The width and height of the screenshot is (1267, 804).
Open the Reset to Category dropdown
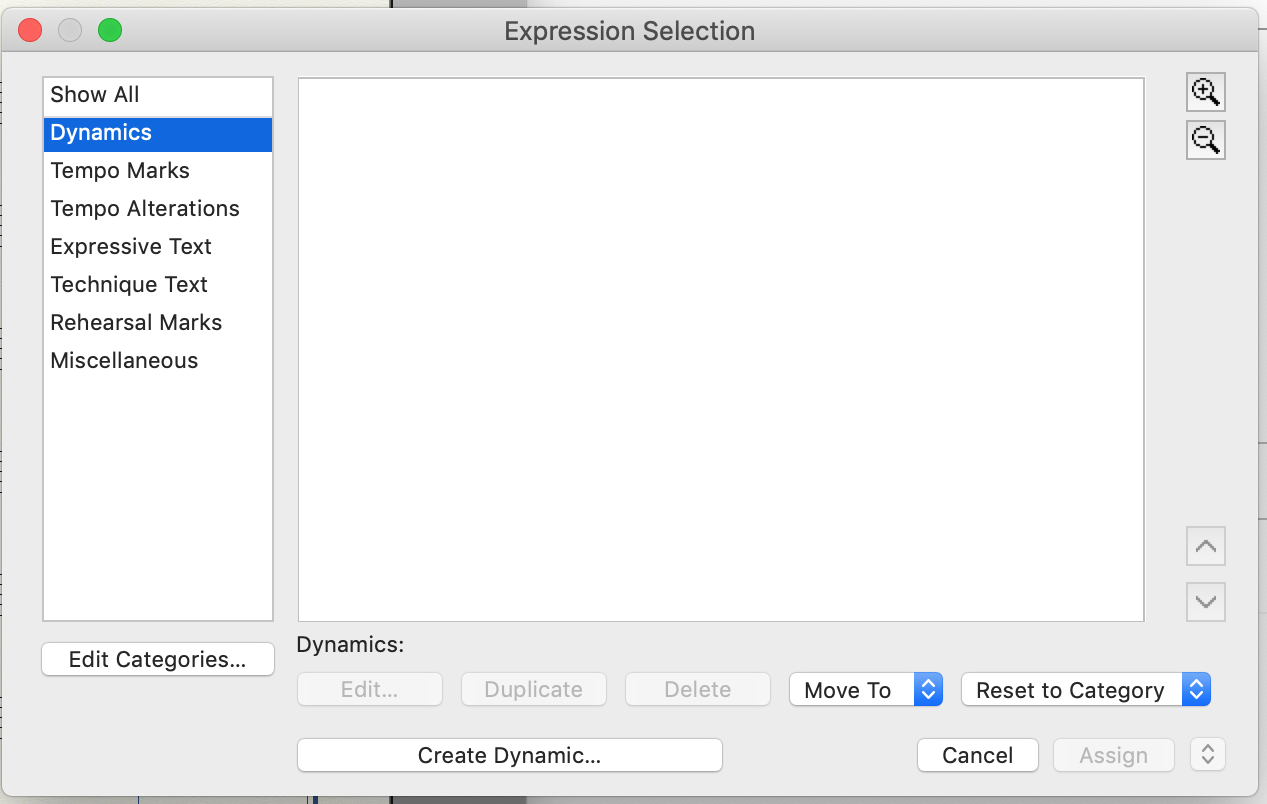coord(1085,690)
